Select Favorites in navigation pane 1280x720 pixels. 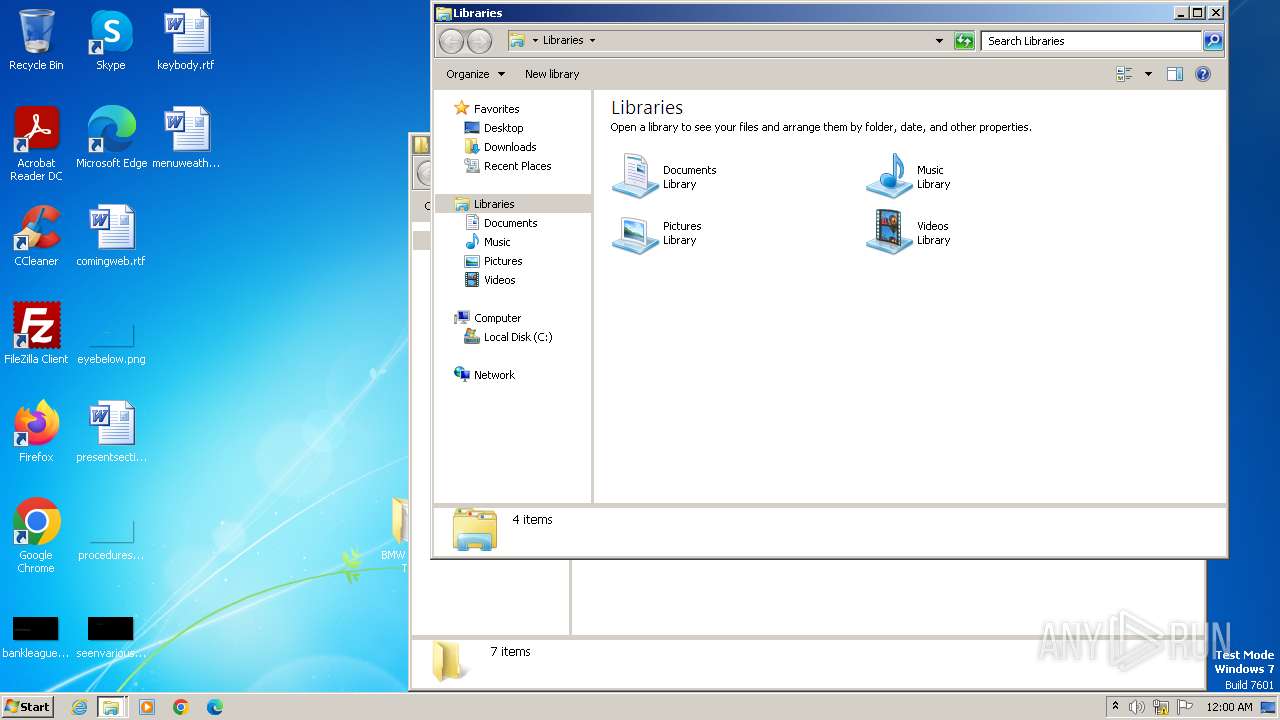(x=487, y=108)
